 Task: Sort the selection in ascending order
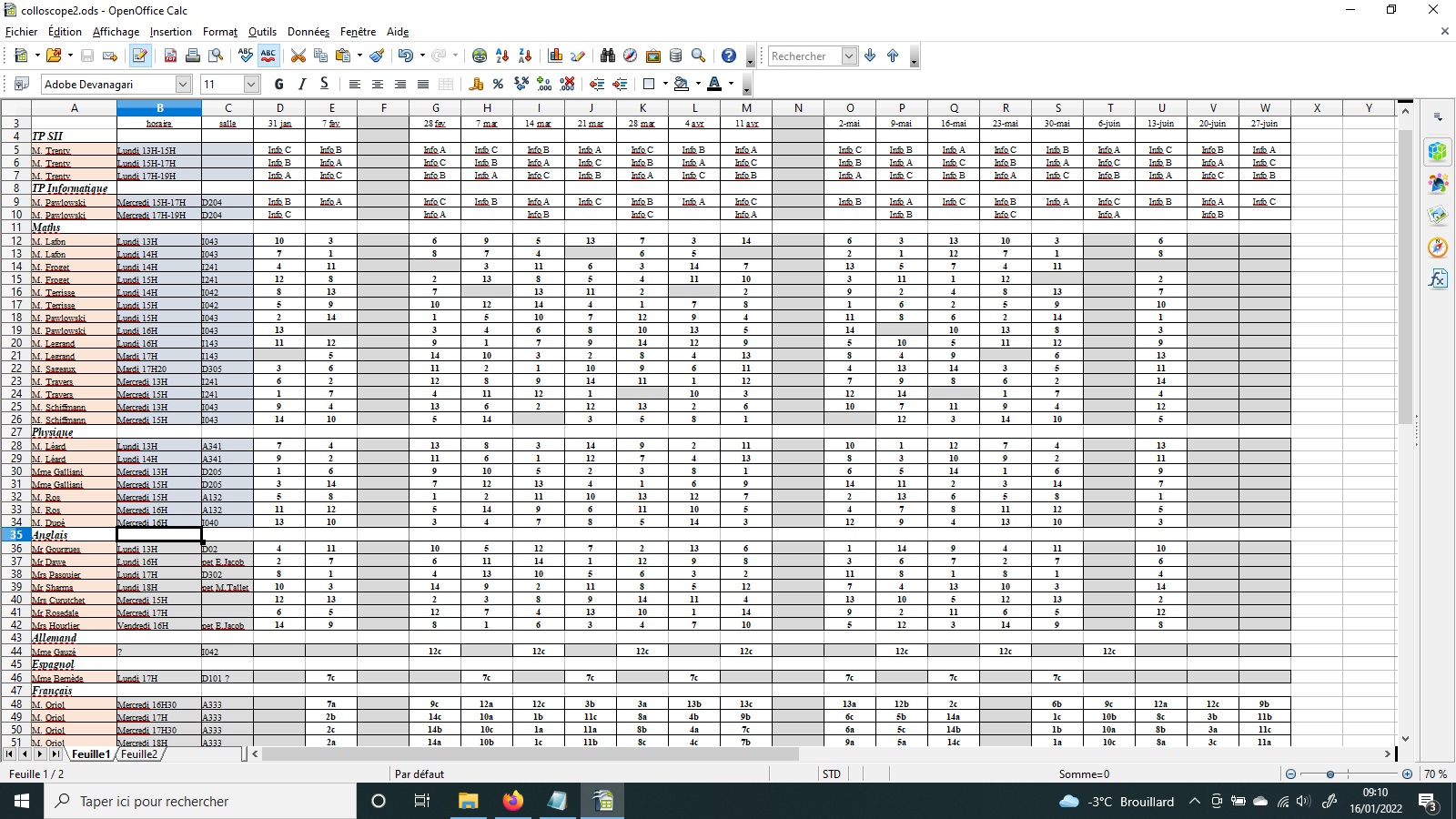(502, 56)
